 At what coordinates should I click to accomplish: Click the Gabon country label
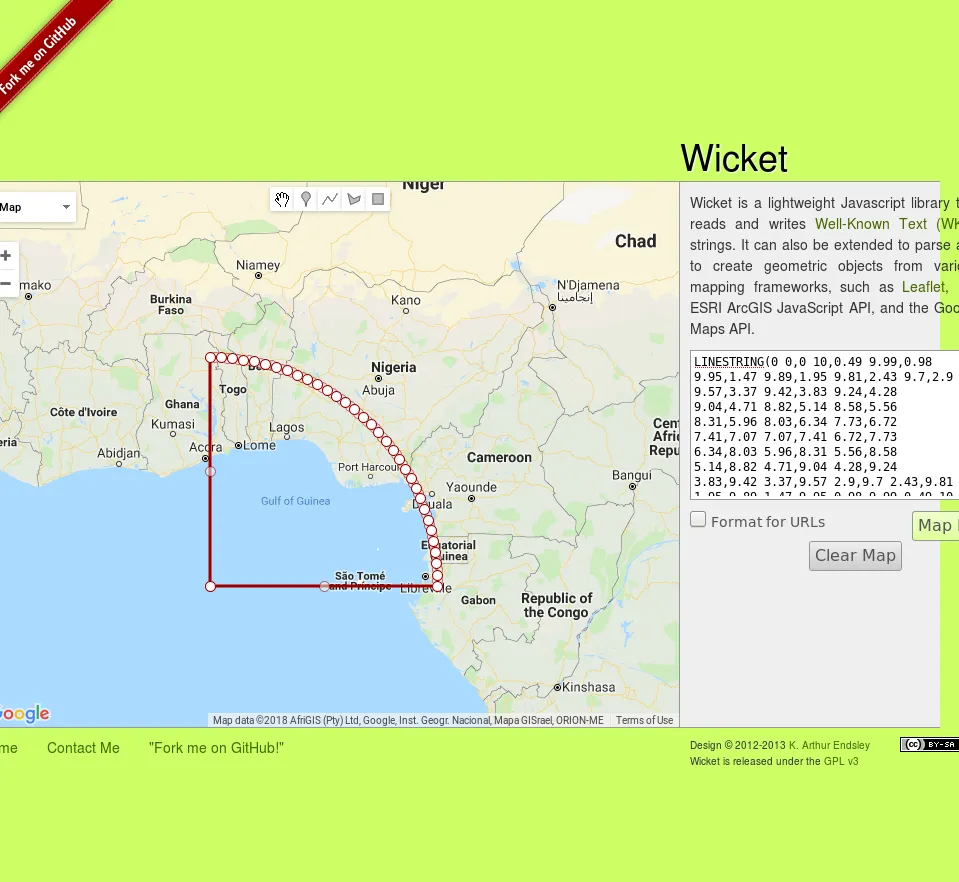pyautogui.click(x=478, y=601)
